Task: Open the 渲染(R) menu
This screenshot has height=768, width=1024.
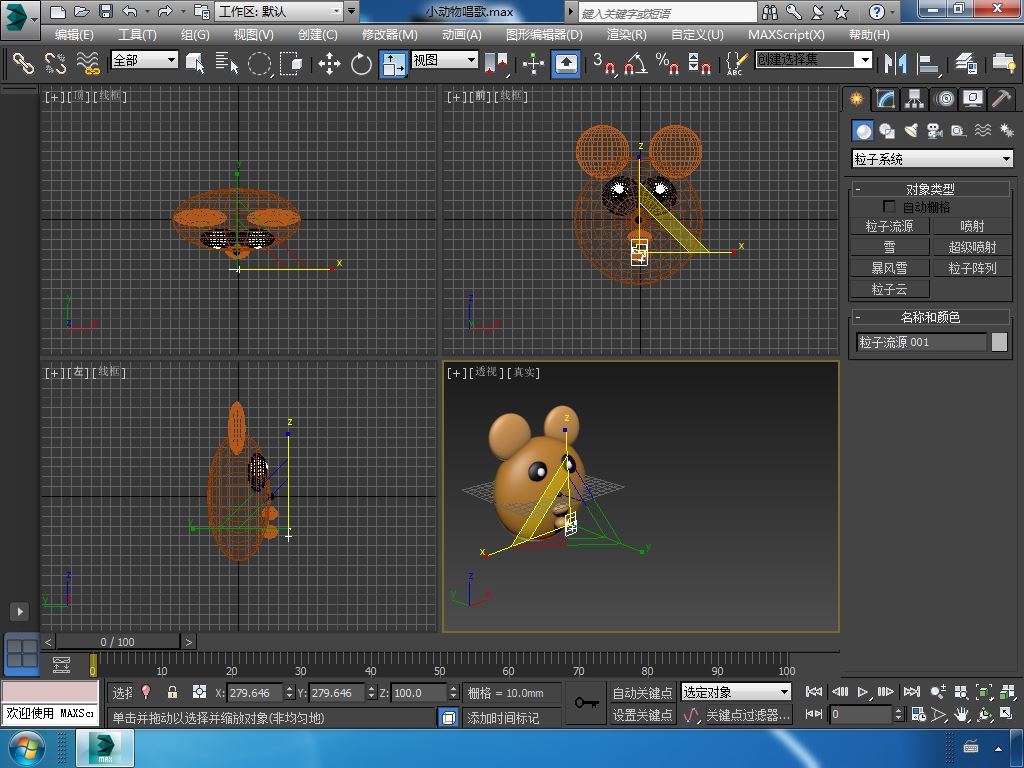Action: pos(626,34)
